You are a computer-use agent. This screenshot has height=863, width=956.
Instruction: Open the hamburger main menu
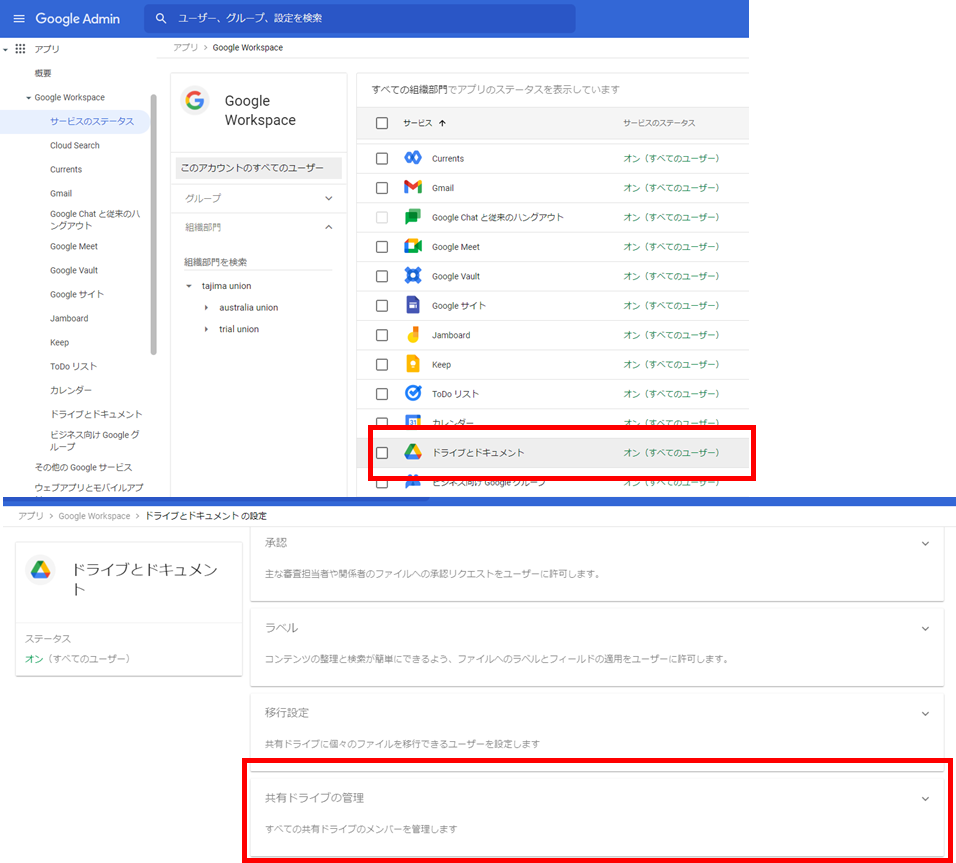(x=19, y=18)
